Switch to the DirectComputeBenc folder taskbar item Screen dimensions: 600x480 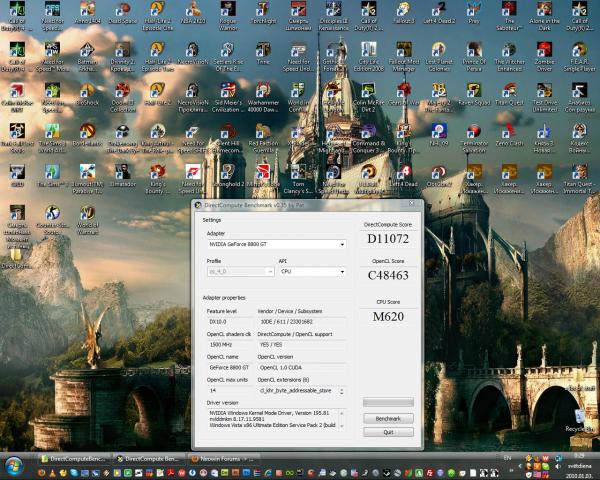(x=75, y=459)
